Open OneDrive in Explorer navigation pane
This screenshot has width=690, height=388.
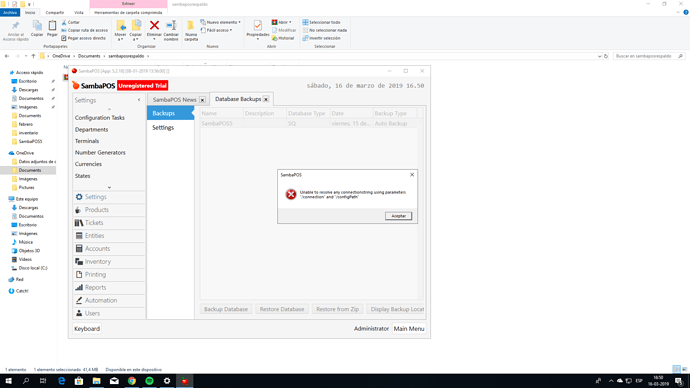25,153
